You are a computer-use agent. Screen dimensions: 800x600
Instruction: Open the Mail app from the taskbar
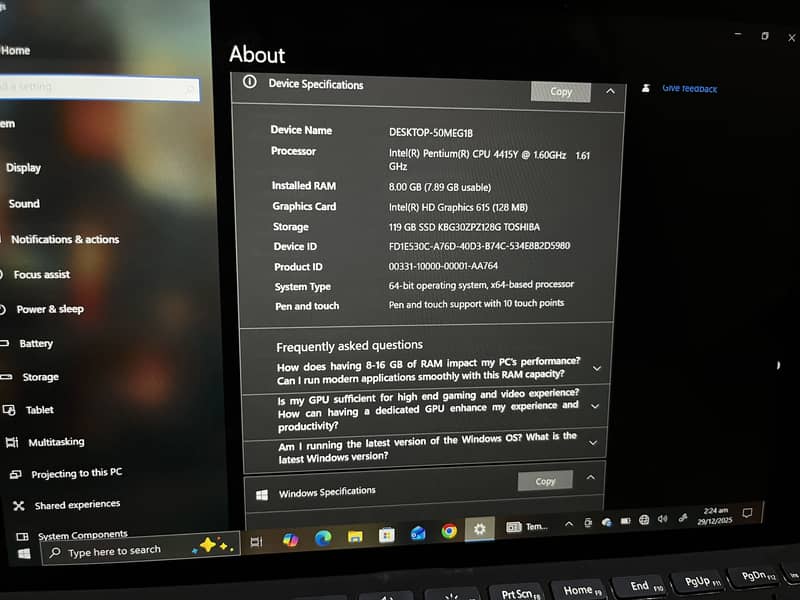point(418,532)
